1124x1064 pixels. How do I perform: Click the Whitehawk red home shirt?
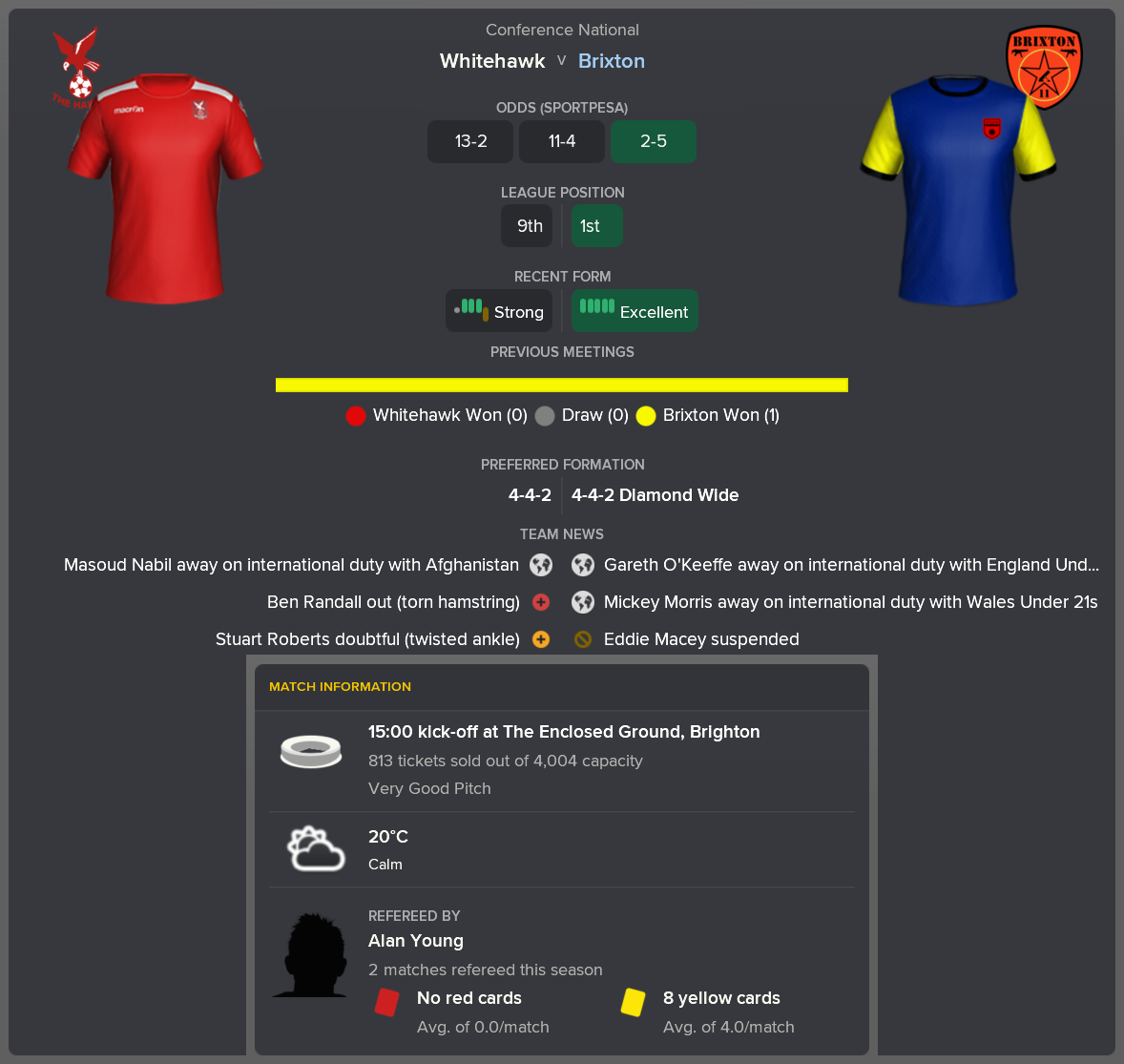166,188
